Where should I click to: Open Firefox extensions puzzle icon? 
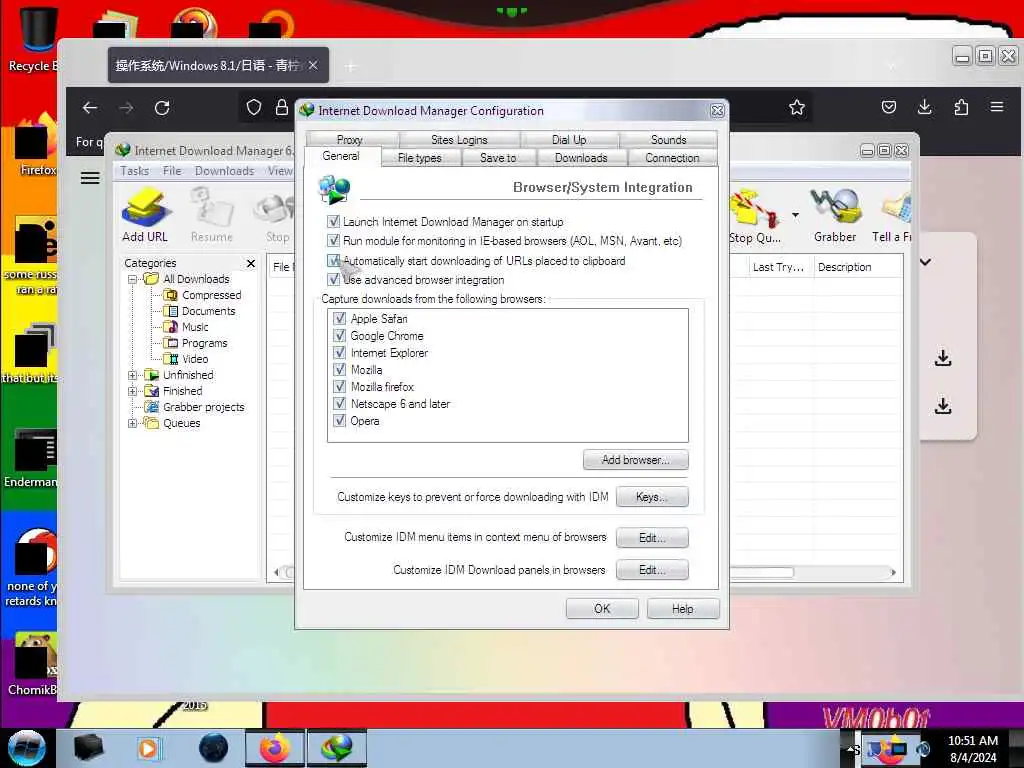[x=961, y=107]
